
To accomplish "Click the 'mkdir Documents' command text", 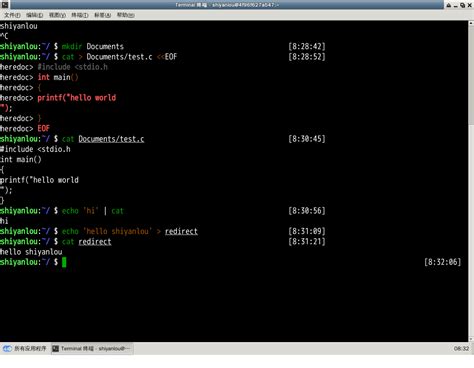I will pyautogui.click(x=93, y=46).
